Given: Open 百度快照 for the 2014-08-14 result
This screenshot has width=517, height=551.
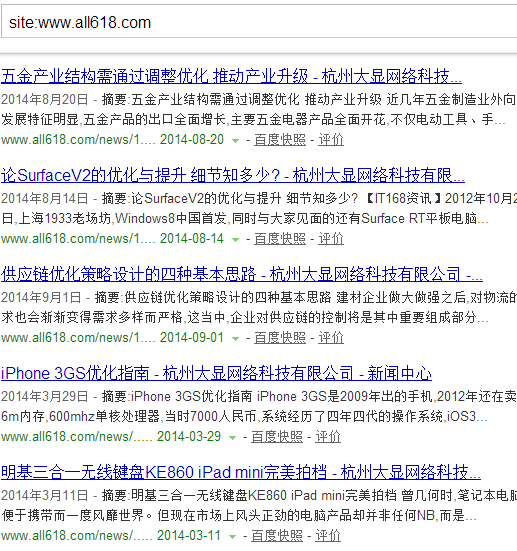Looking at the screenshot, I should pyautogui.click(x=280, y=239).
